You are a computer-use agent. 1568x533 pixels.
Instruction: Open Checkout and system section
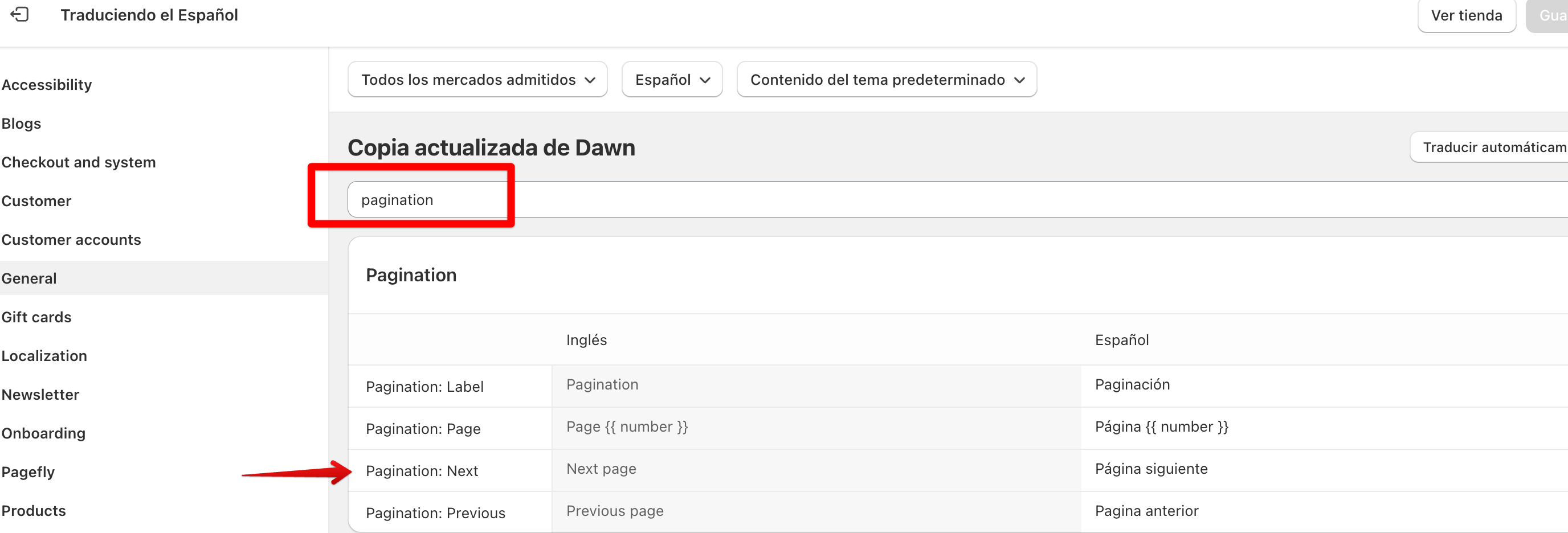[x=79, y=162]
